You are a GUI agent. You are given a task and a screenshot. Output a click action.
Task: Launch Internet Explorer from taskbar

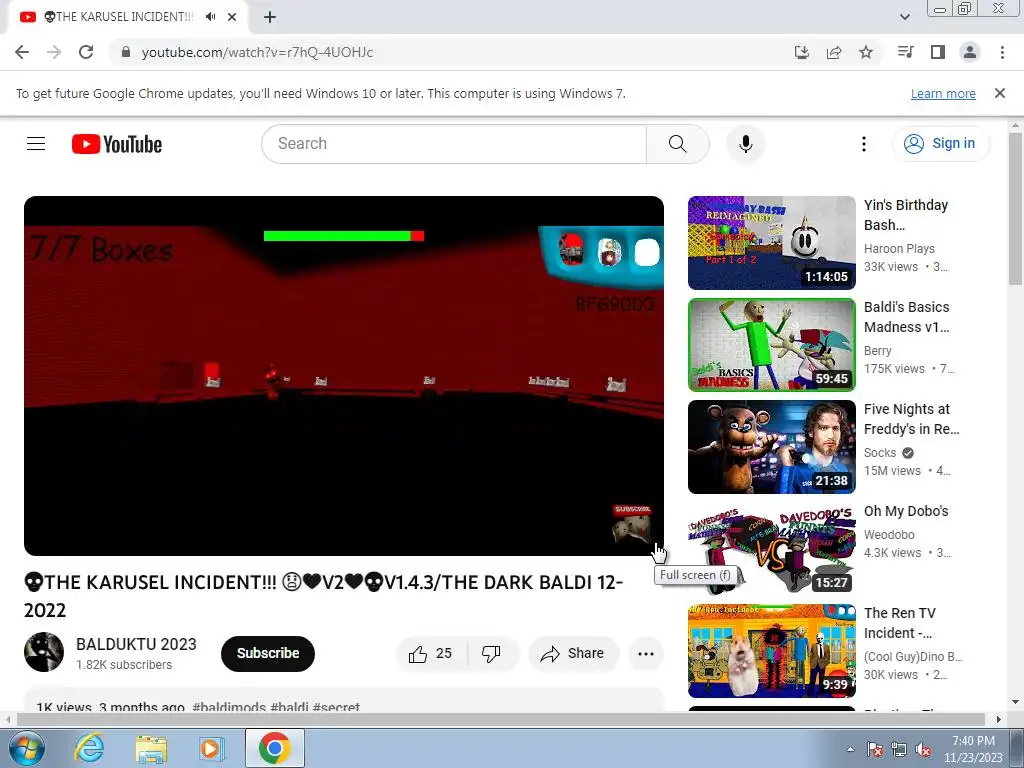90,748
